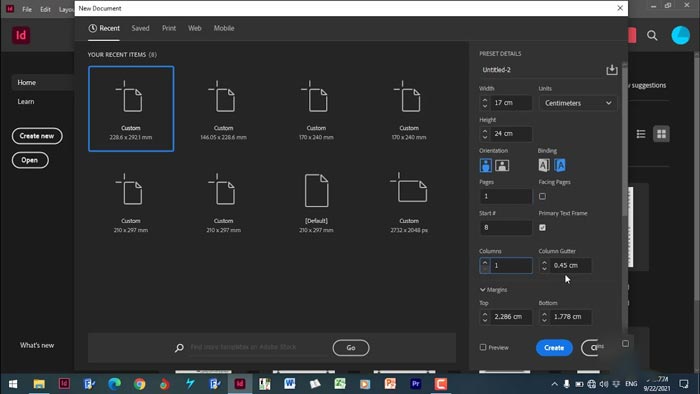Open the Edit menu

[x=45, y=9]
